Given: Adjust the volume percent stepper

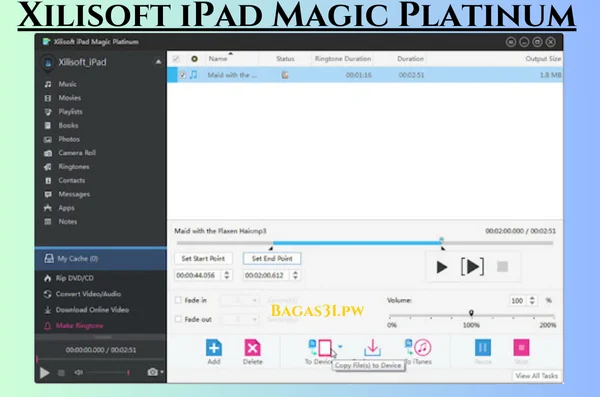Looking at the screenshot, I should pyautogui.click(x=532, y=301).
